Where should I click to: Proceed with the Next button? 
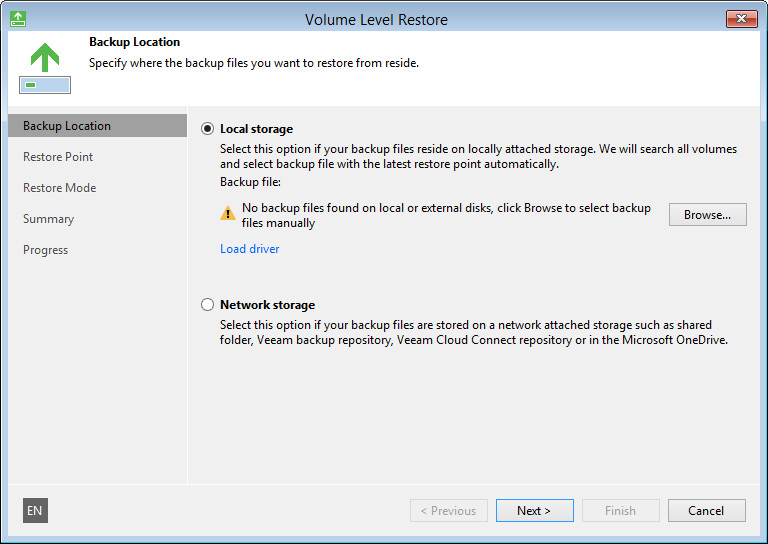tap(535, 511)
